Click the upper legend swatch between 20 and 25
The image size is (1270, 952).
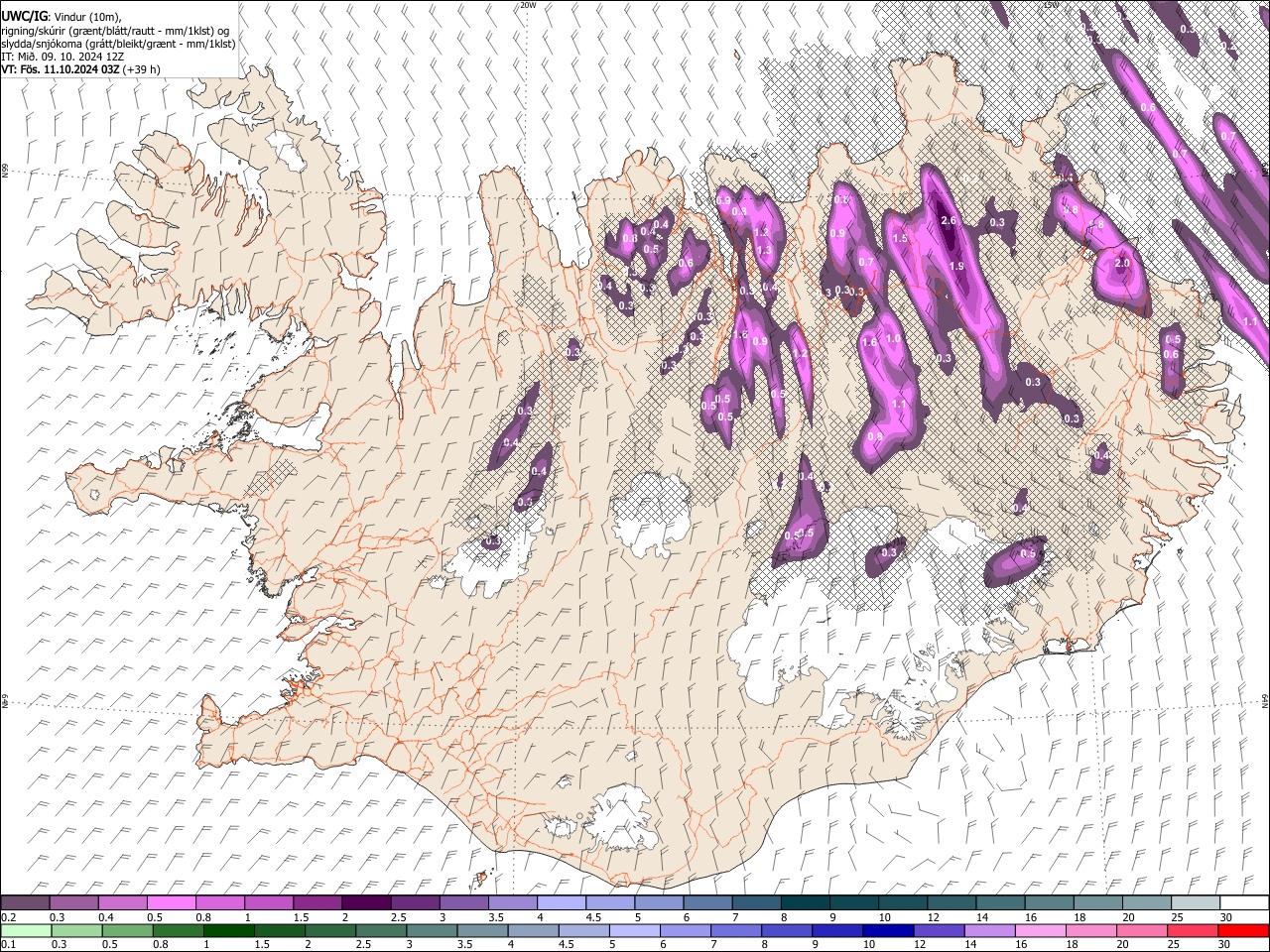[x=1147, y=903]
